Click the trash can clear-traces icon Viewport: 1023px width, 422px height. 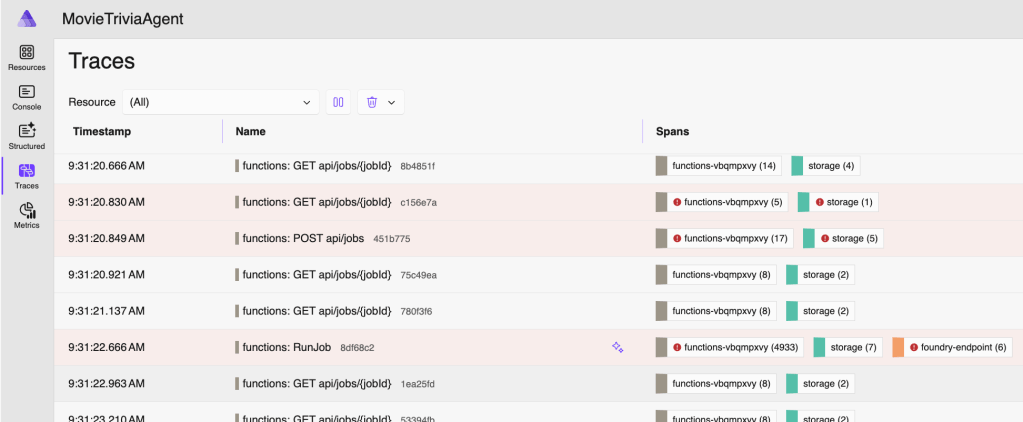[371, 102]
